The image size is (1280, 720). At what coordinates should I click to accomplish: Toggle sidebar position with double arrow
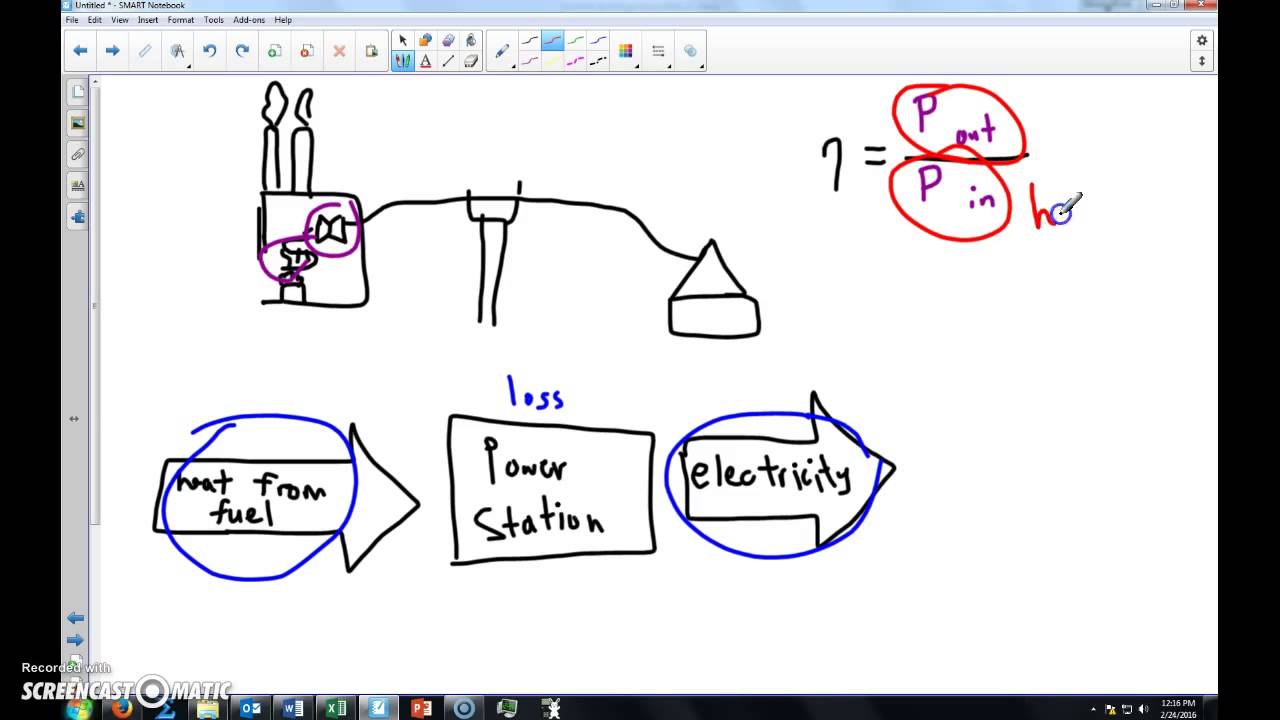click(73, 419)
